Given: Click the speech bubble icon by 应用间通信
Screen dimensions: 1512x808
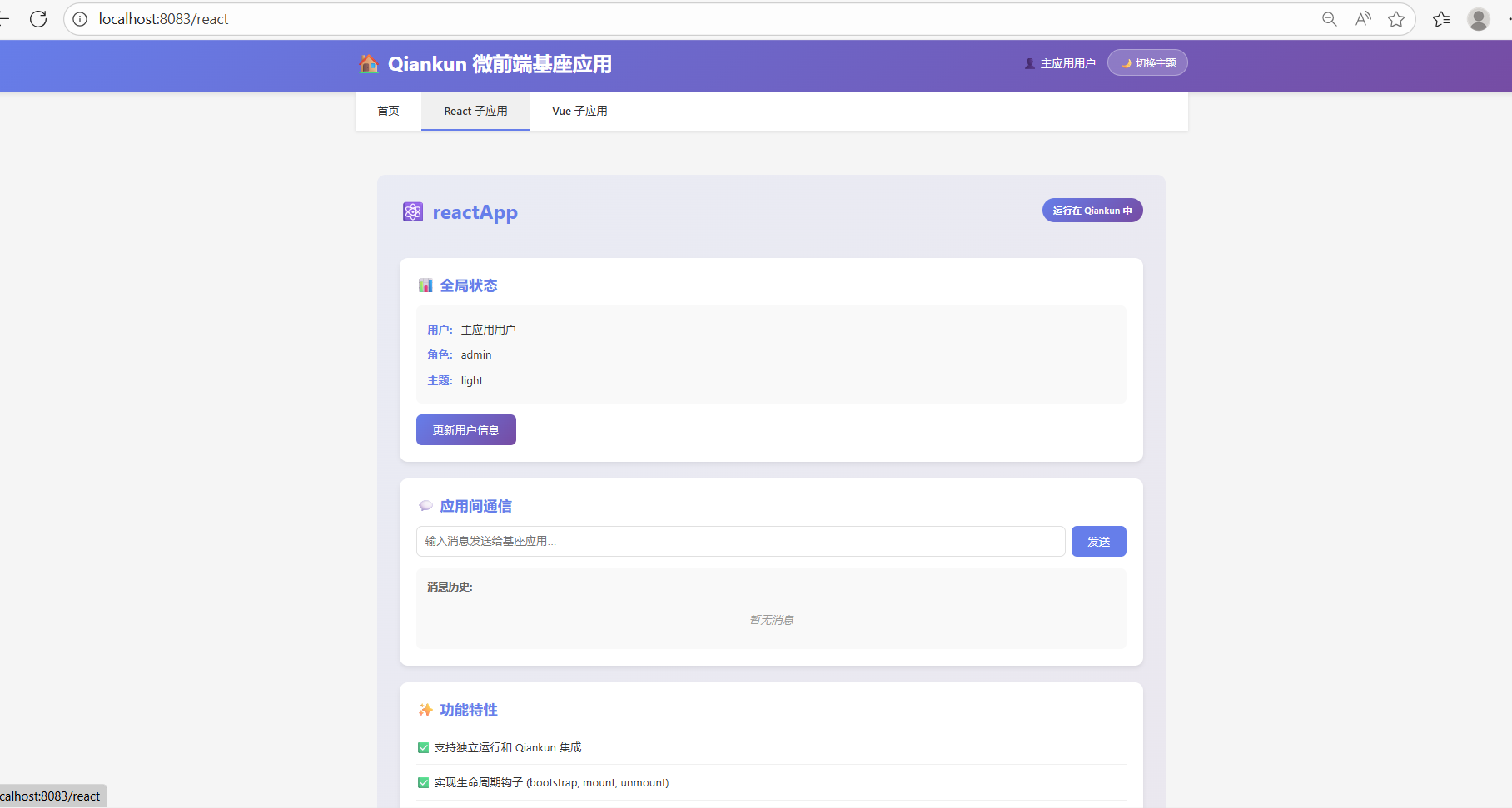Looking at the screenshot, I should pyautogui.click(x=425, y=506).
